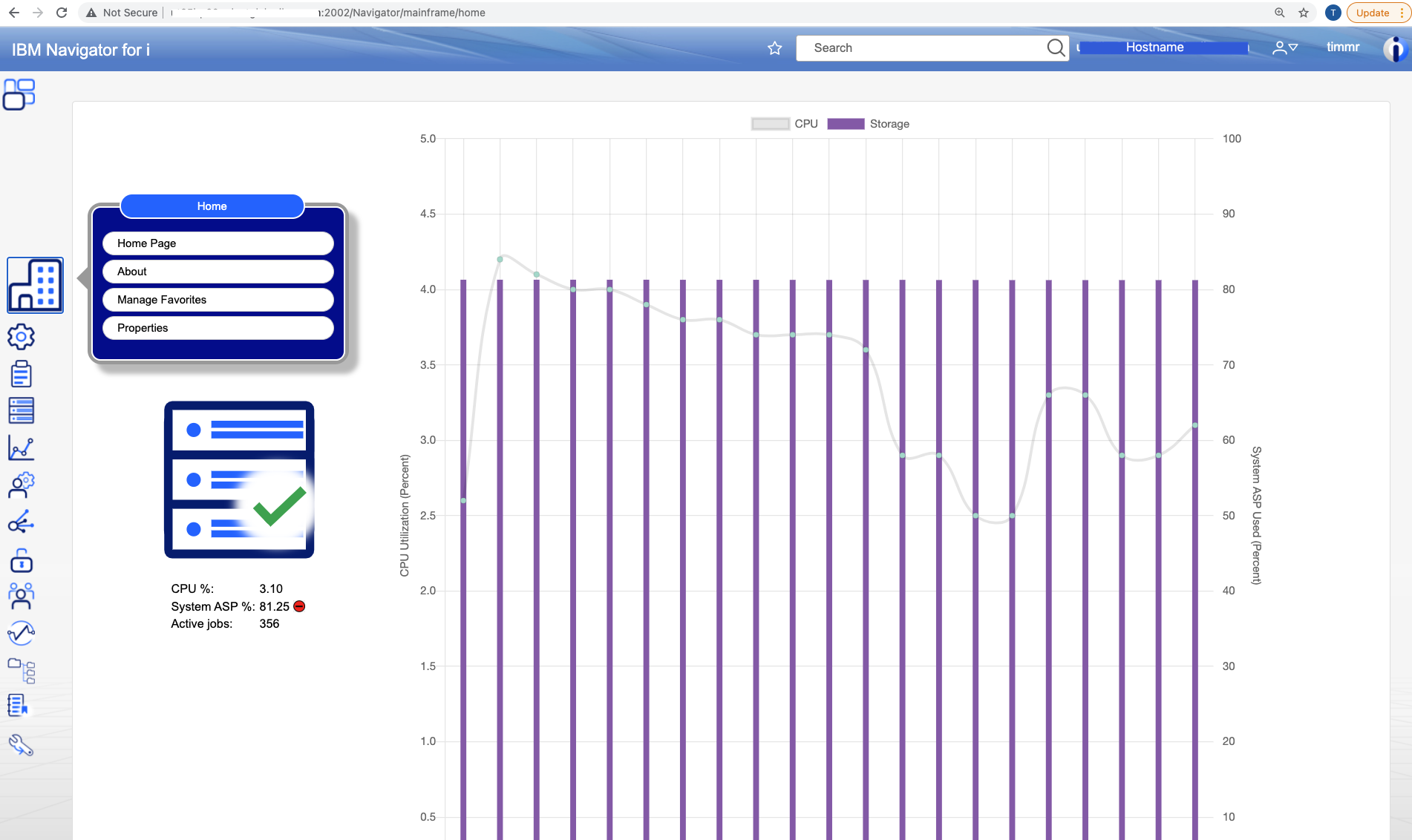The height and width of the screenshot is (840, 1412).
Task: Open the user account dropdown in header
Action: [x=1285, y=48]
